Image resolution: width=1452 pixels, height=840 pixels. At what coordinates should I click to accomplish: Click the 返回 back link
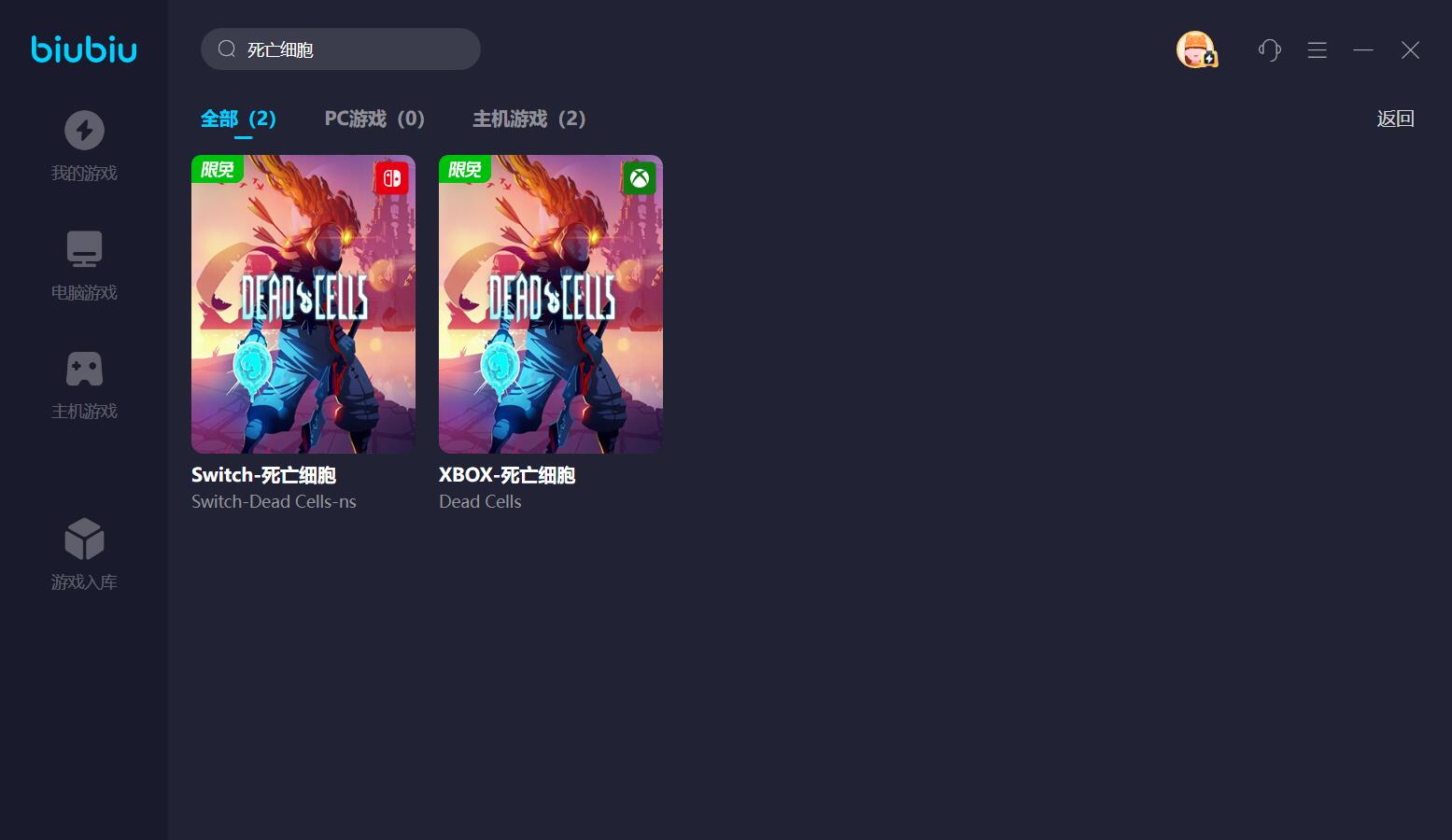(x=1396, y=119)
